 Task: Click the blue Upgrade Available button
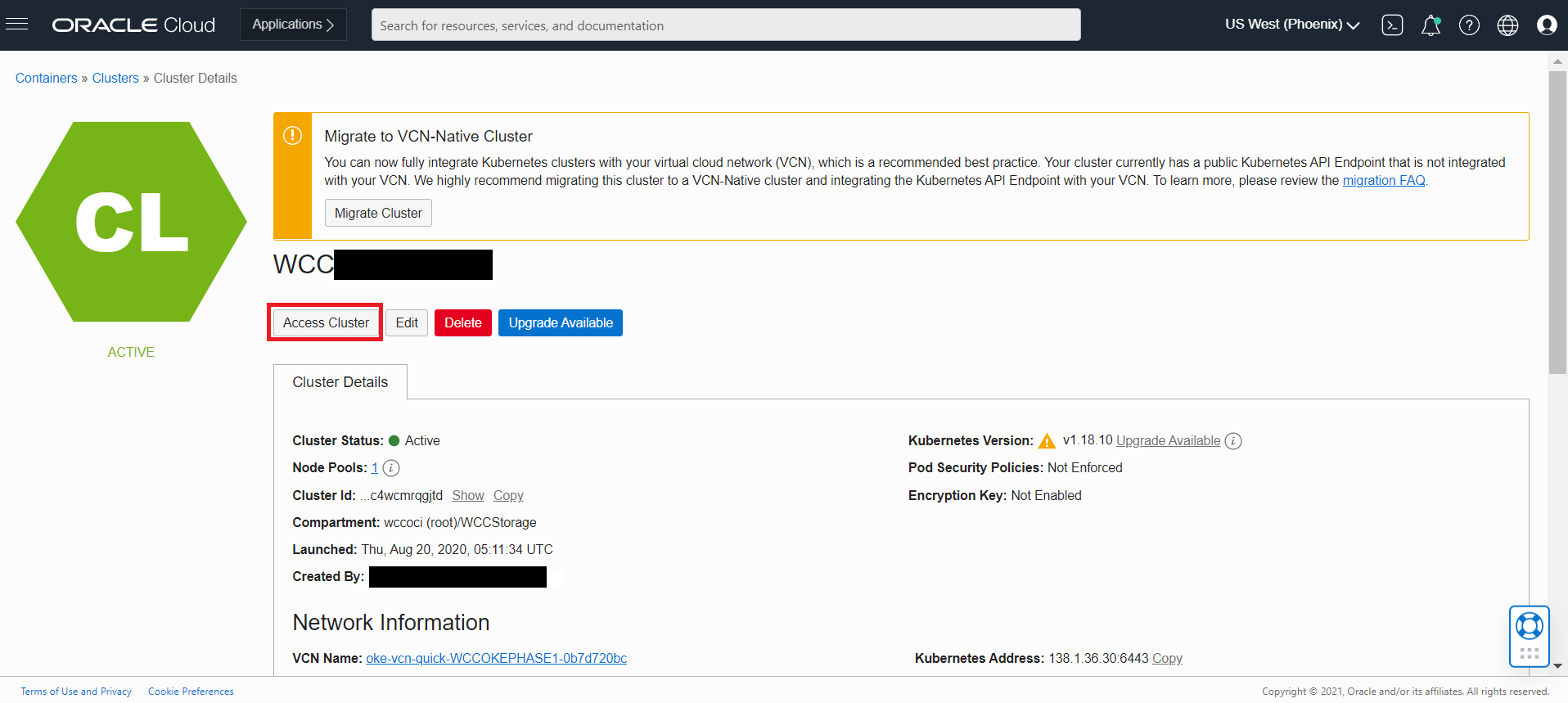pyautogui.click(x=561, y=322)
